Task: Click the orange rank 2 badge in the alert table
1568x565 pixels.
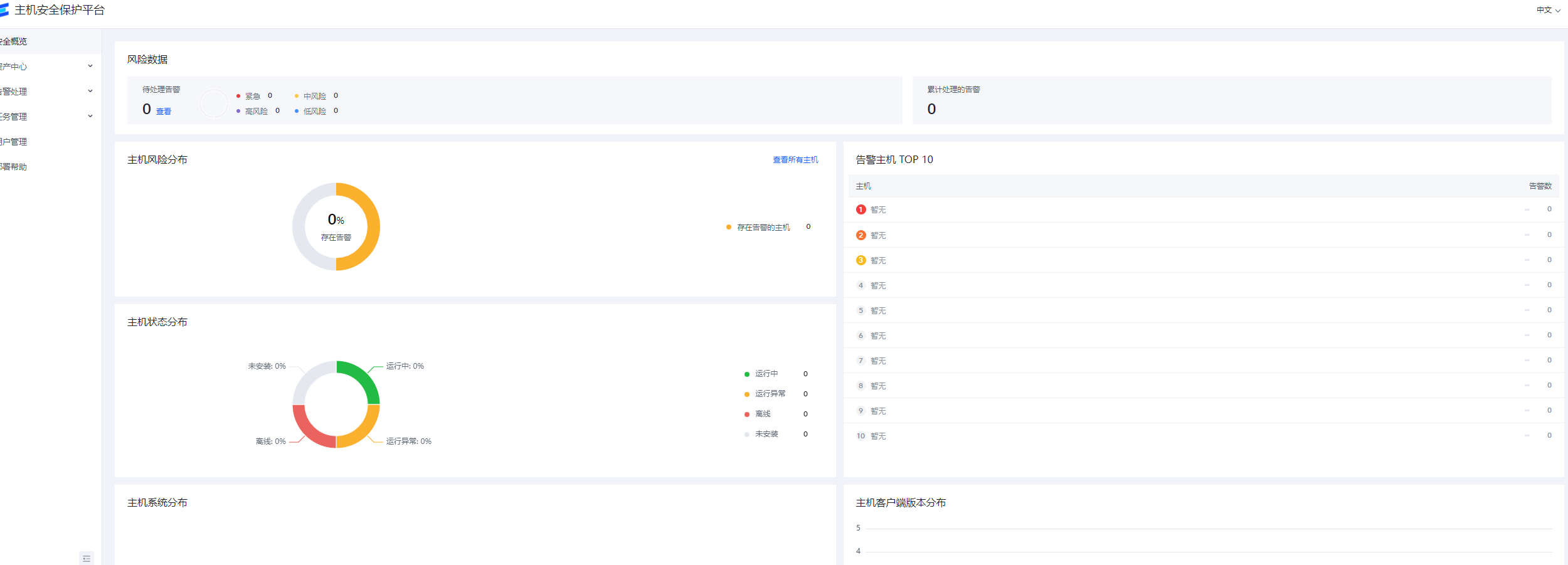Action: click(x=861, y=235)
